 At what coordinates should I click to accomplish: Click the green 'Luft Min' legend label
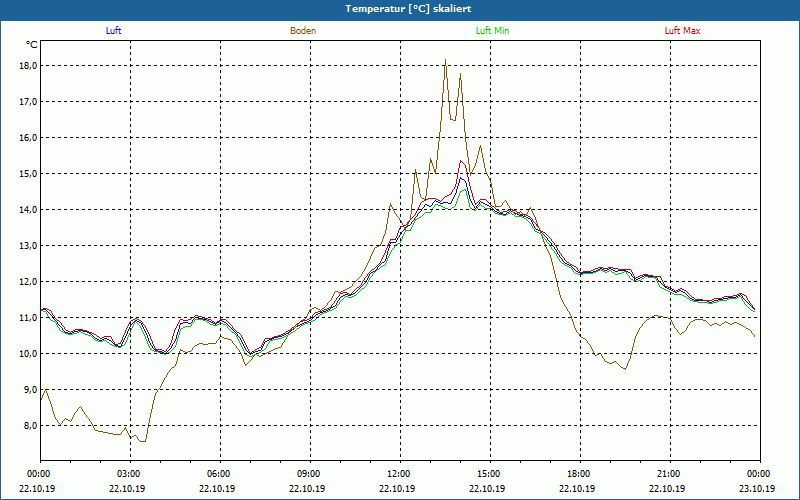pyautogui.click(x=490, y=31)
